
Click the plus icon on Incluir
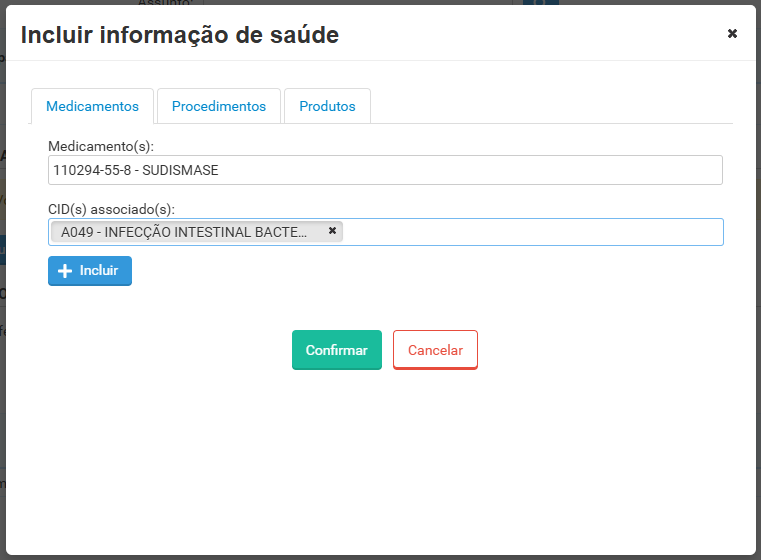[x=65, y=271]
